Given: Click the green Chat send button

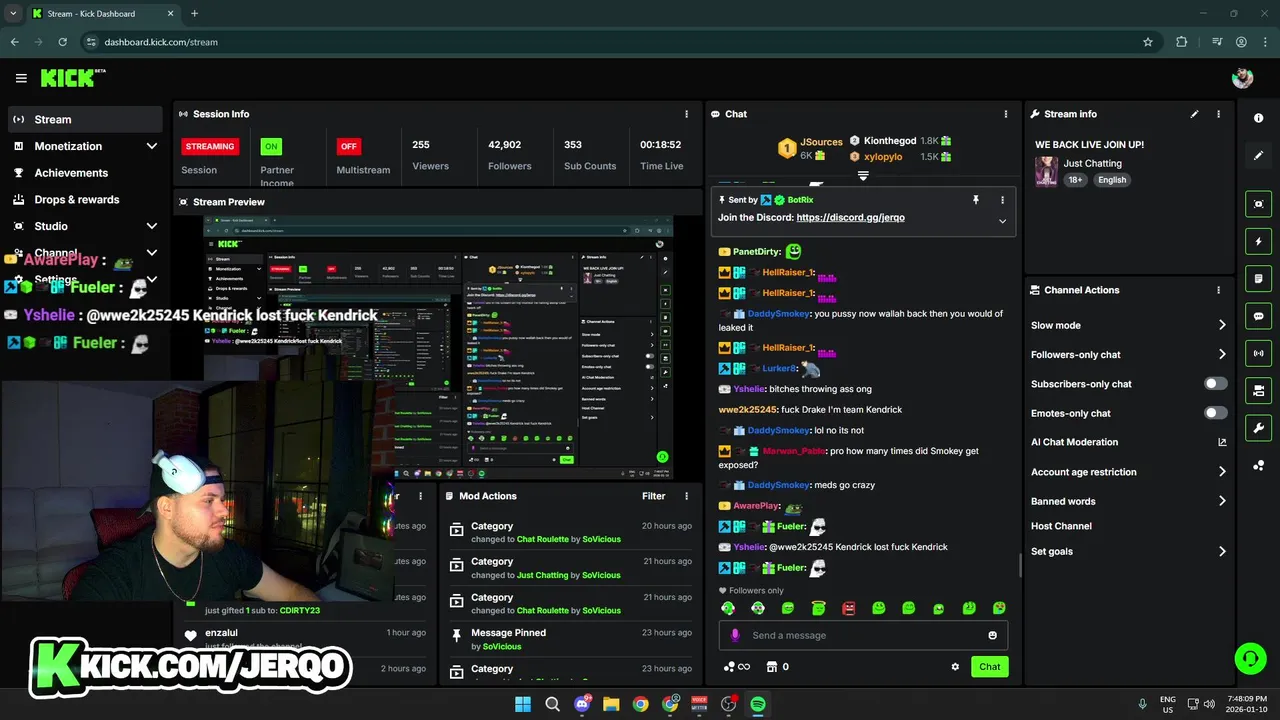Looking at the screenshot, I should [989, 667].
